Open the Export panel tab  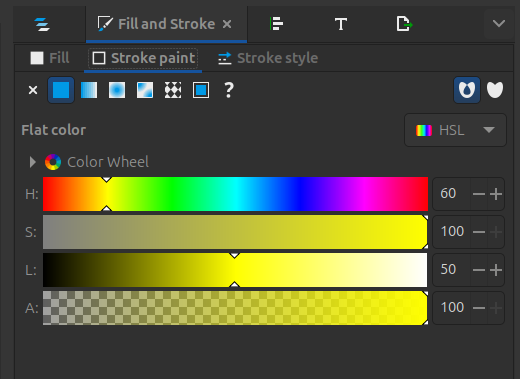coord(404,24)
